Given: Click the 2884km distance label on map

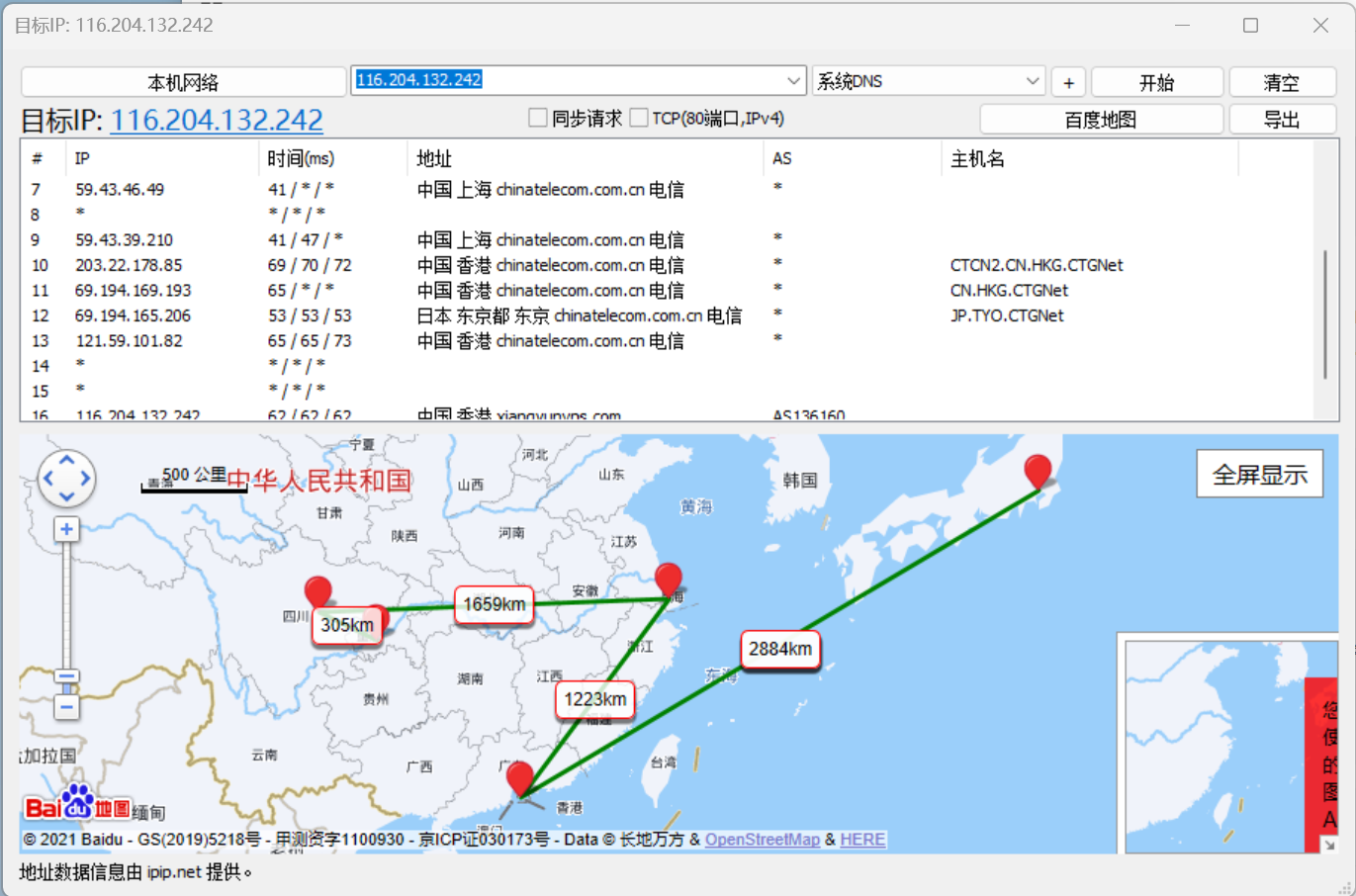Looking at the screenshot, I should click(780, 650).
